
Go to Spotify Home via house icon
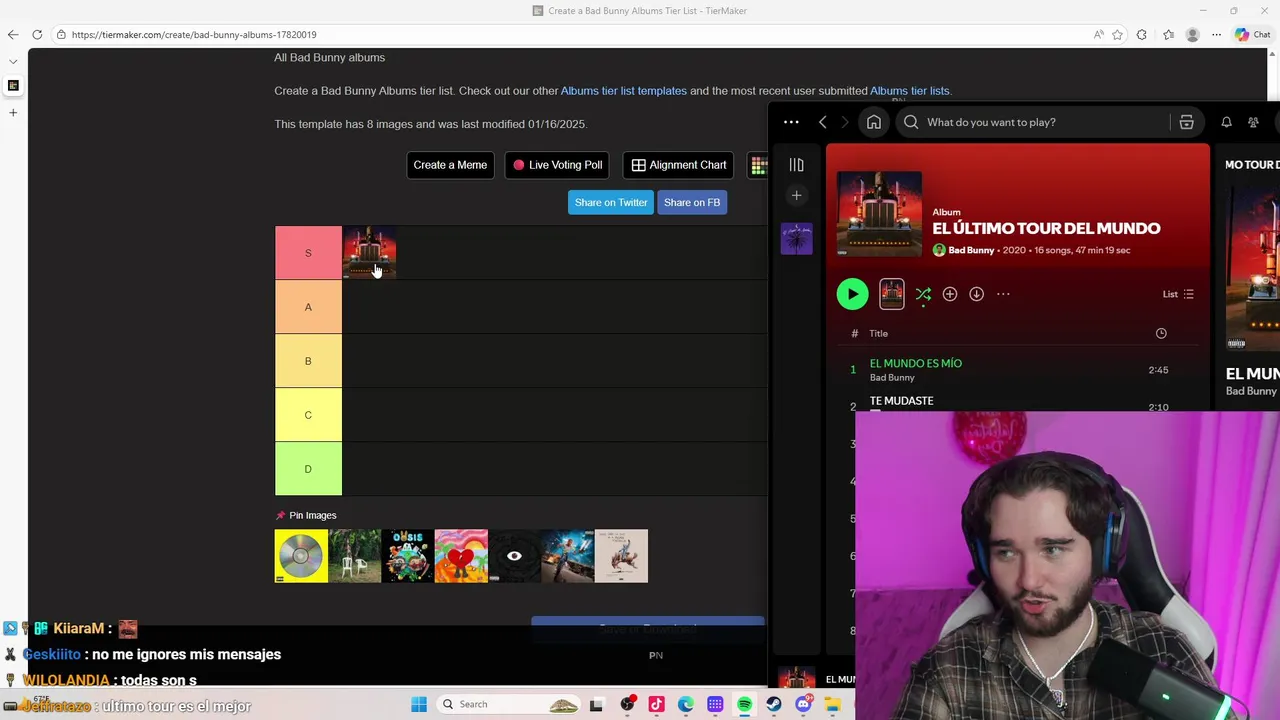874,122
